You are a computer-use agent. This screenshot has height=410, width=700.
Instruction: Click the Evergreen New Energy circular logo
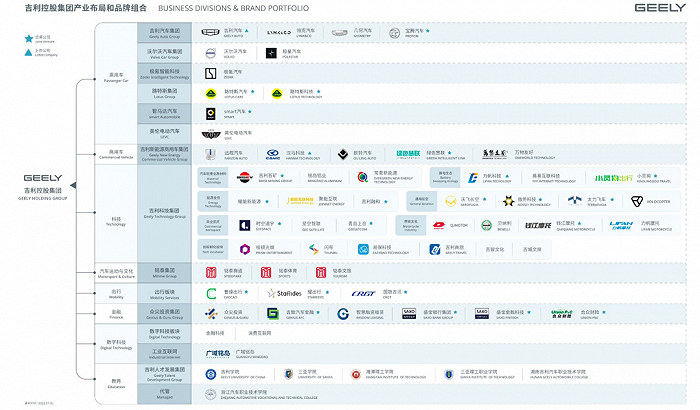click(x=363, y=177)
